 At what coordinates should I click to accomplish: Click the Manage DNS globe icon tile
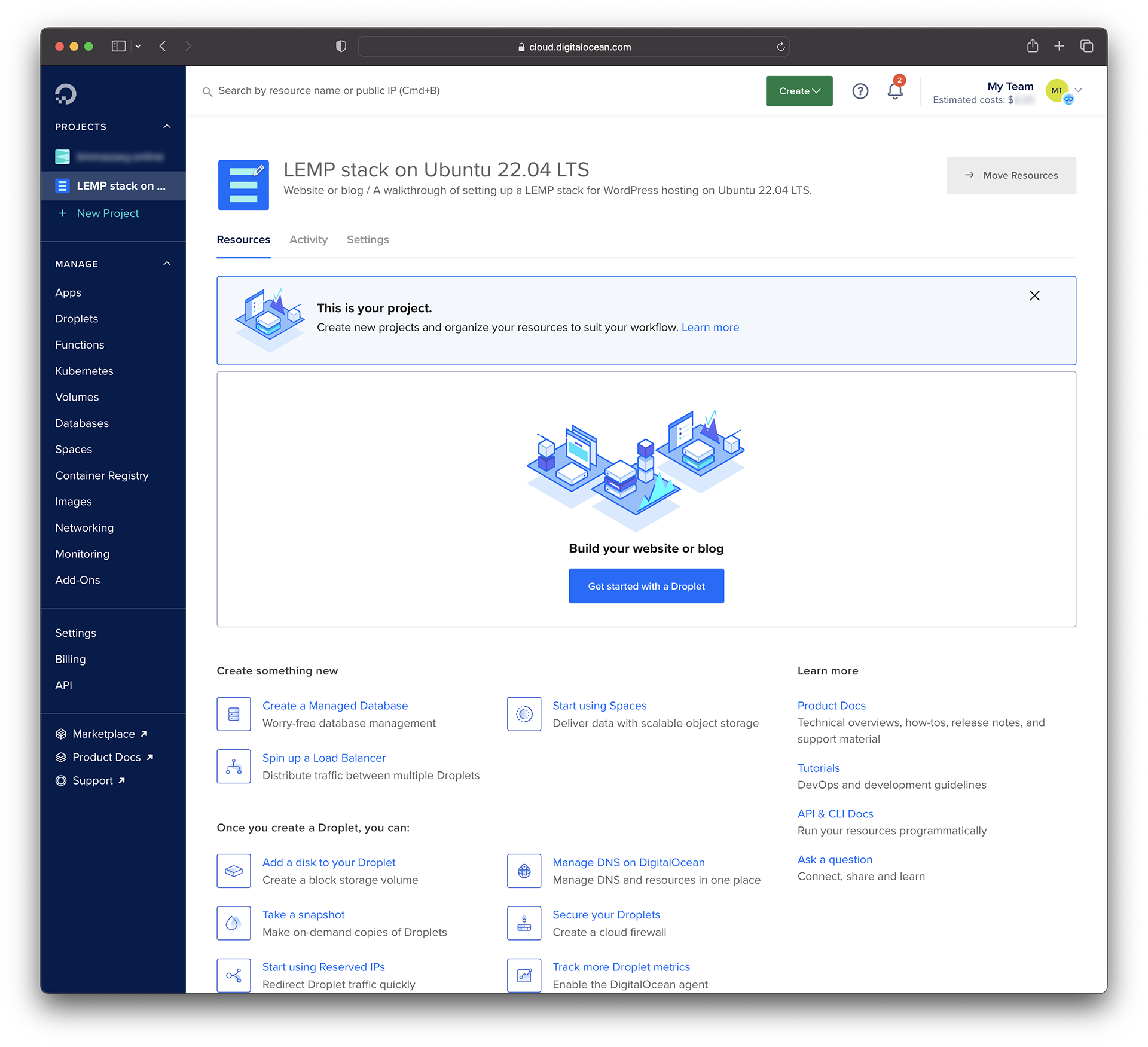pyautogui.click(x=524, y=871)
